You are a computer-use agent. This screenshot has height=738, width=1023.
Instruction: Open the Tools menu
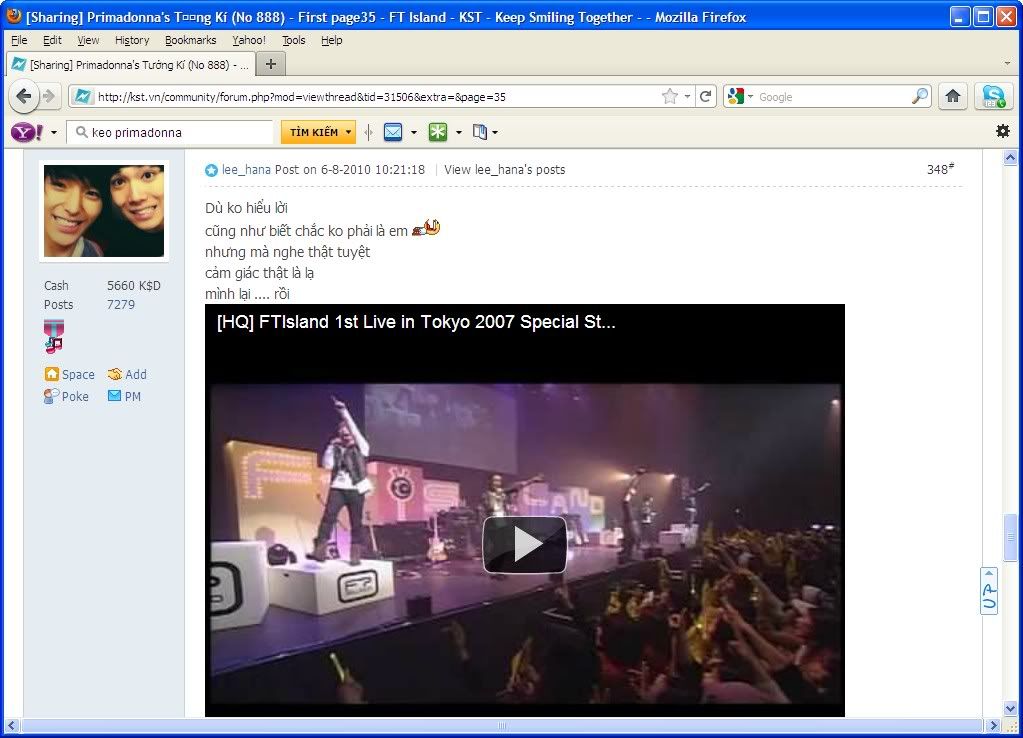[x=294, y=40]
